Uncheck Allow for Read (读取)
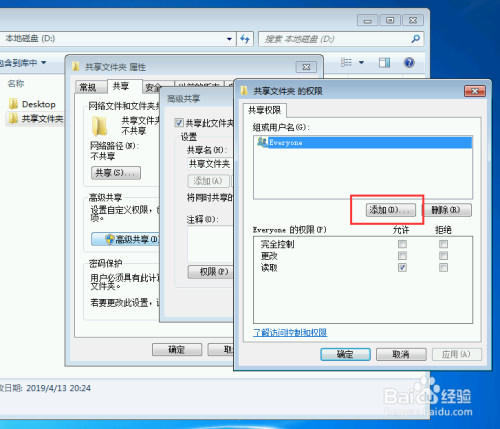Screen dimensions: 500x429 402,267
